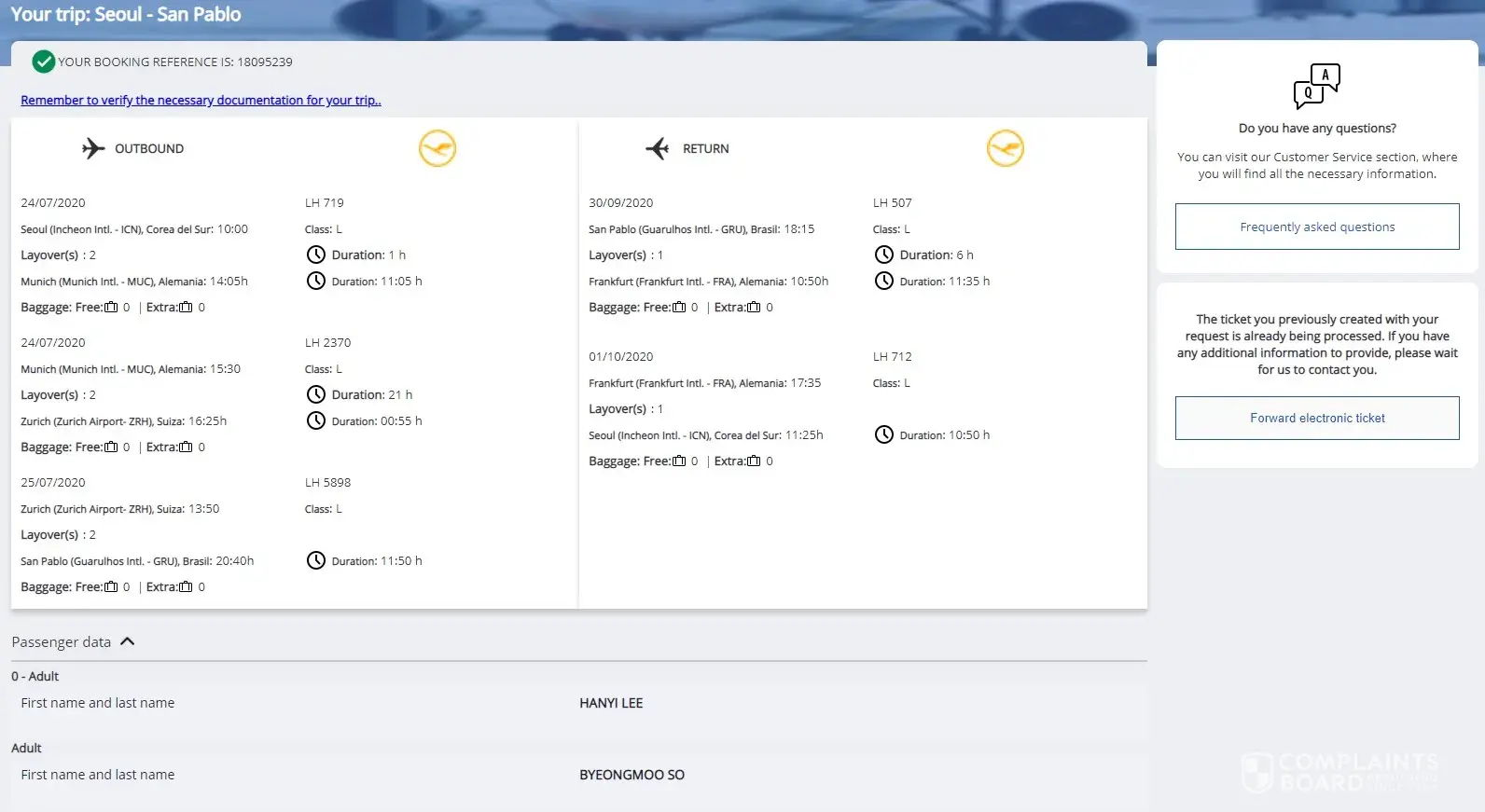The height and width of the screenshot is (812, 1485).
Task: Click passenger name HANYI LEE
Action: (x=611, y=704)
